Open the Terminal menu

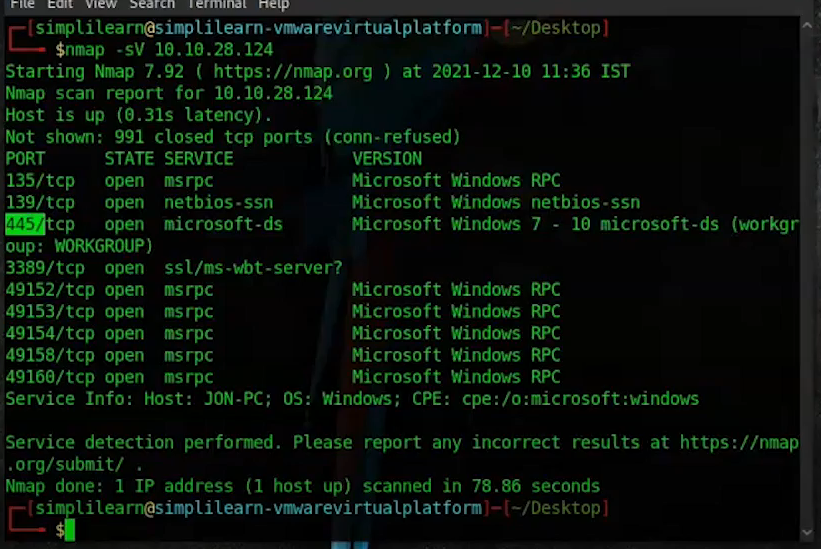[x=217, y=5]
